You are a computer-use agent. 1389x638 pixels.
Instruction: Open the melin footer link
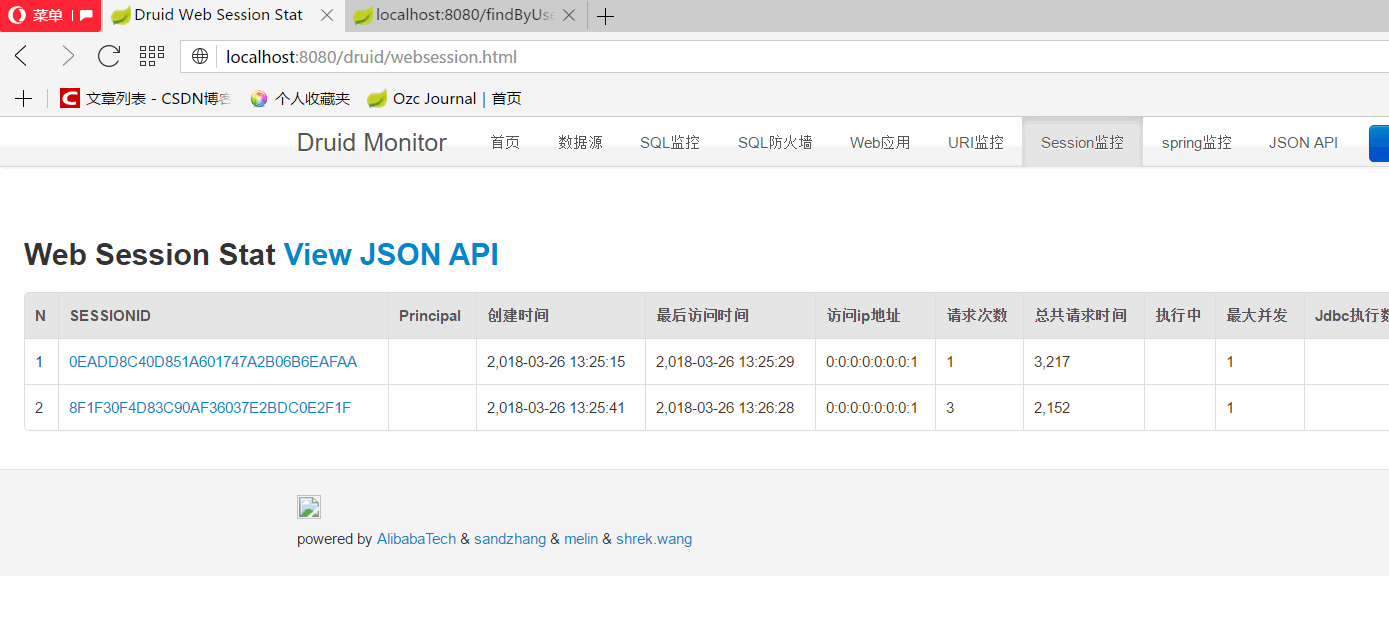(581, 539)
